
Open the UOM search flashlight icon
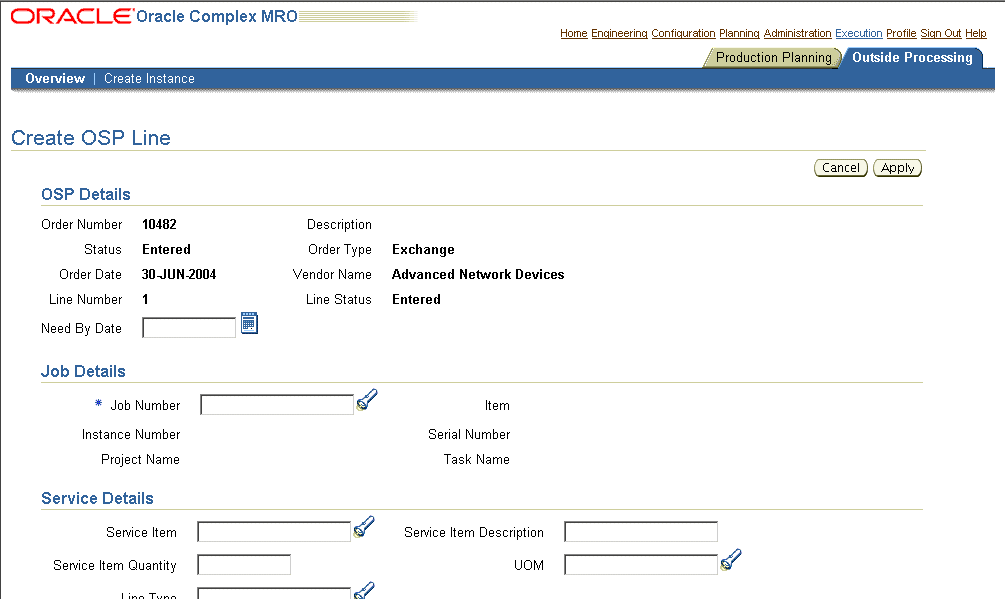[731, 560]
